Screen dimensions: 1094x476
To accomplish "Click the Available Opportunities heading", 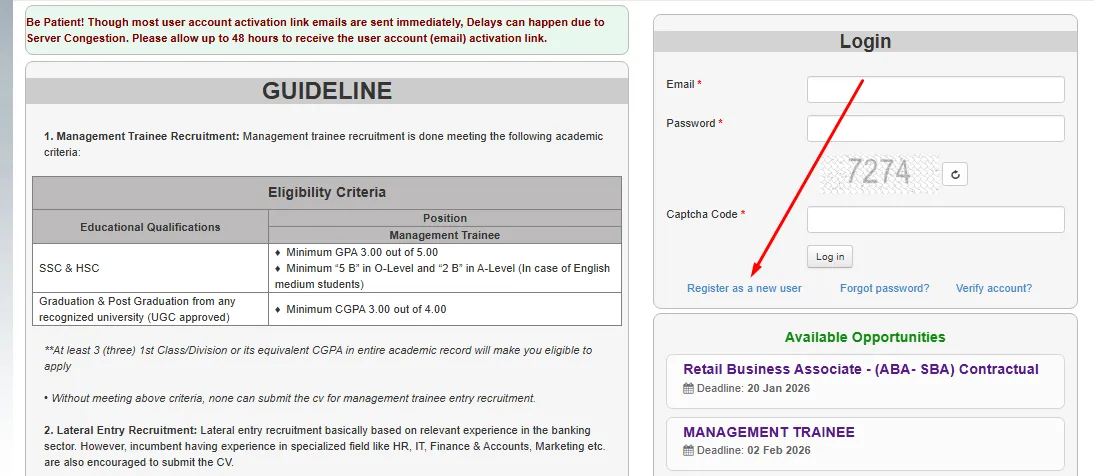I will point(865,337).
